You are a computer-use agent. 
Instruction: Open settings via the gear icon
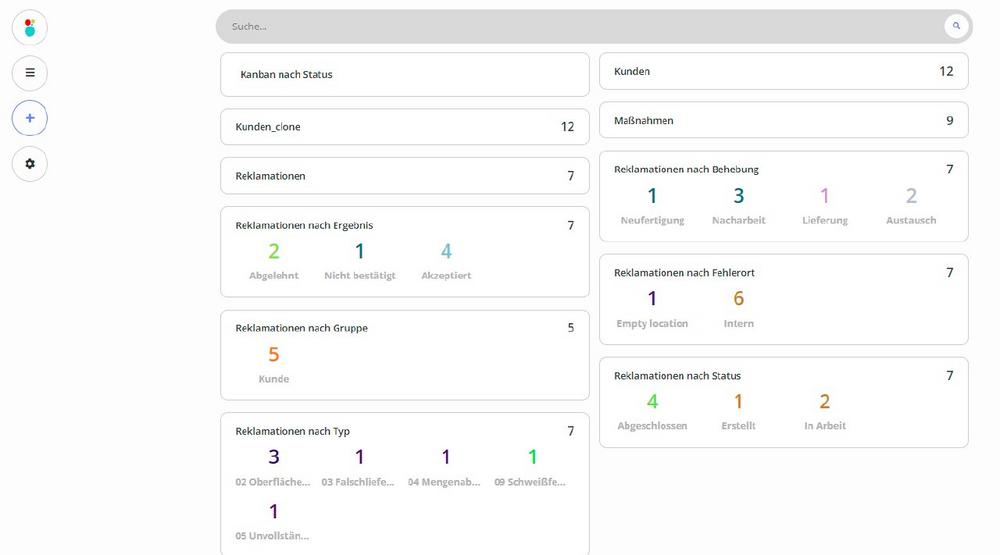click(x=29, y=163)
